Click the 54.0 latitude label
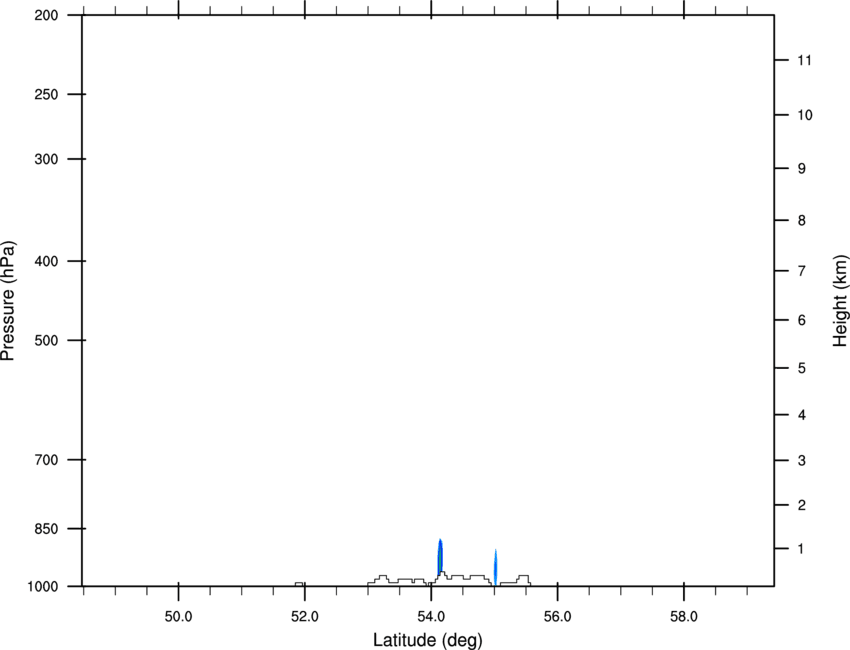850x650 pixels. coord(431,616)
